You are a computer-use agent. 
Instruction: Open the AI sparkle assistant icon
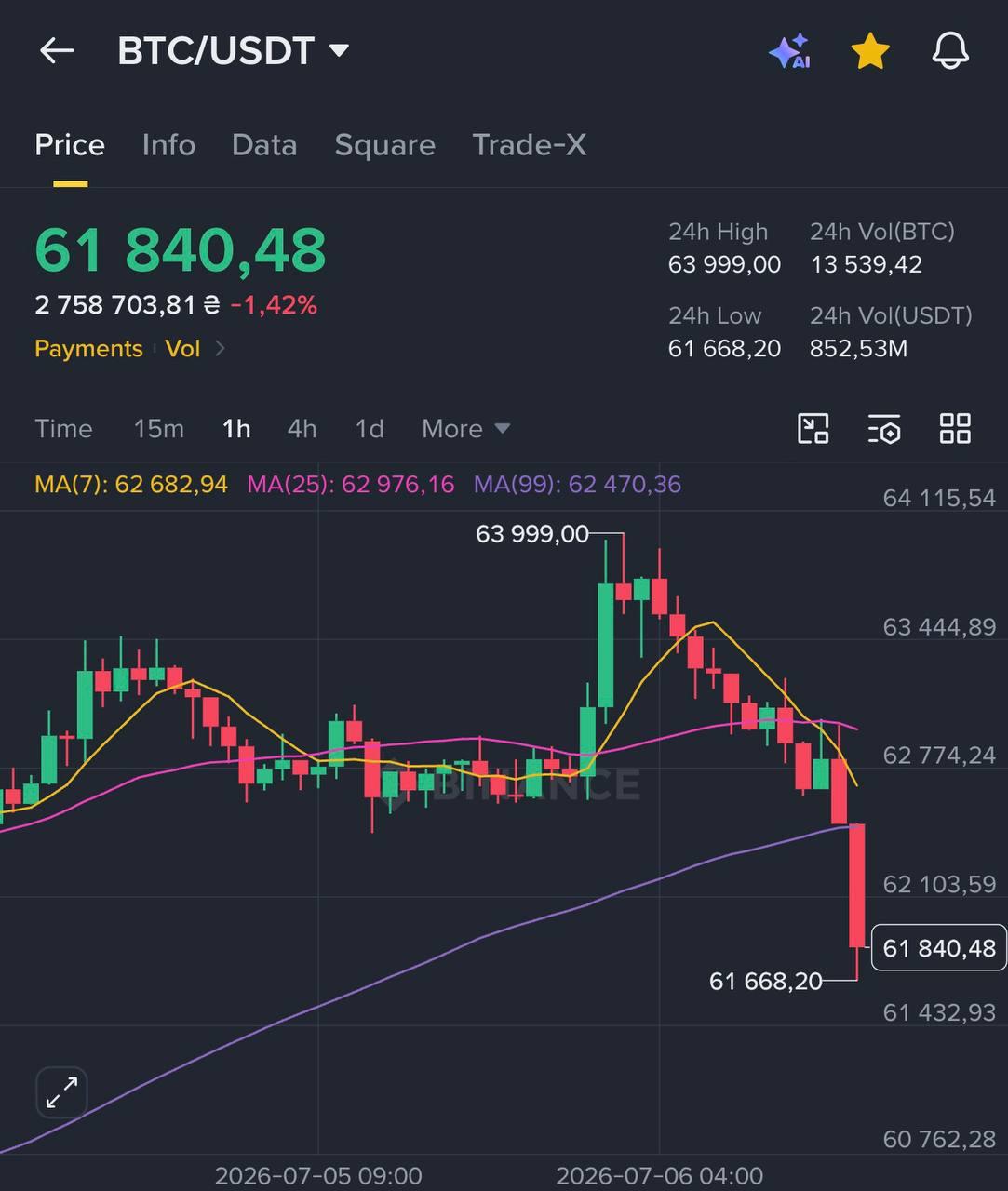tap(790, 50)
